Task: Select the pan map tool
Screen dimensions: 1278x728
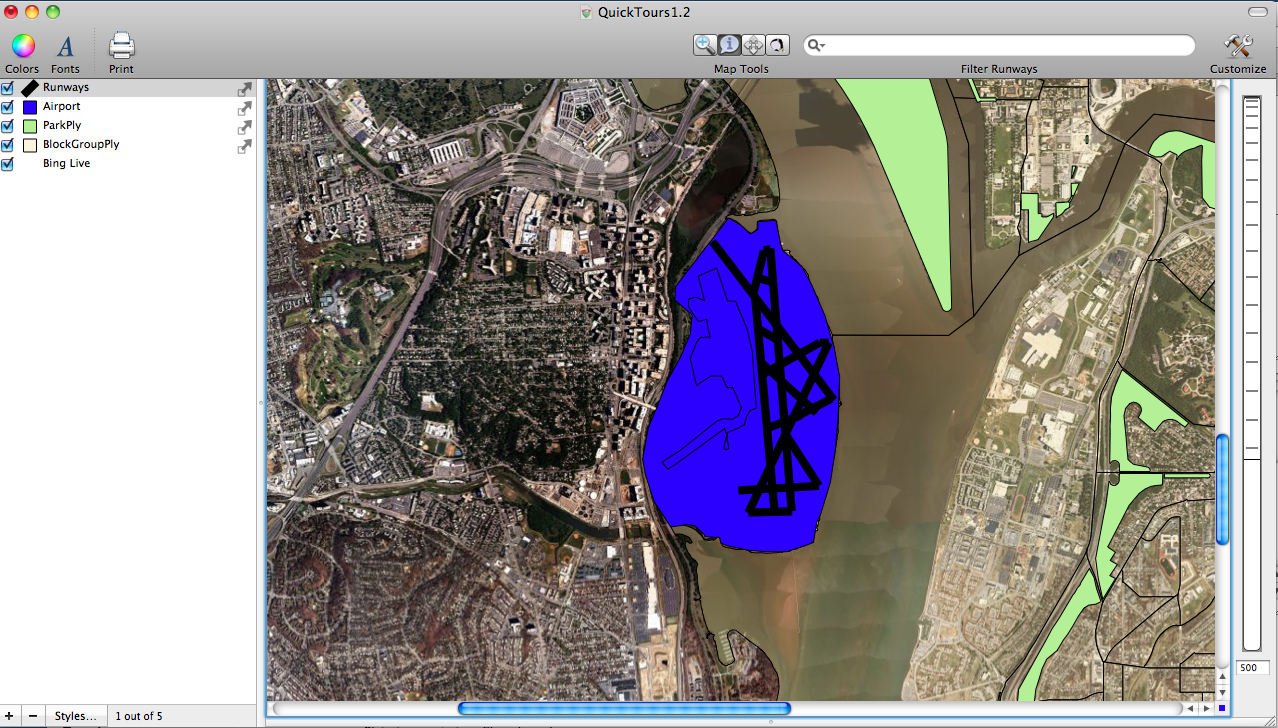Action: [x=753, y=45]
